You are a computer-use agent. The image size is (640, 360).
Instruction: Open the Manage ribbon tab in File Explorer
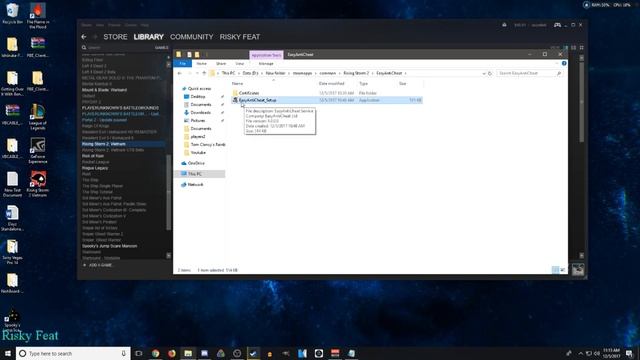click(x=266, y=64)
